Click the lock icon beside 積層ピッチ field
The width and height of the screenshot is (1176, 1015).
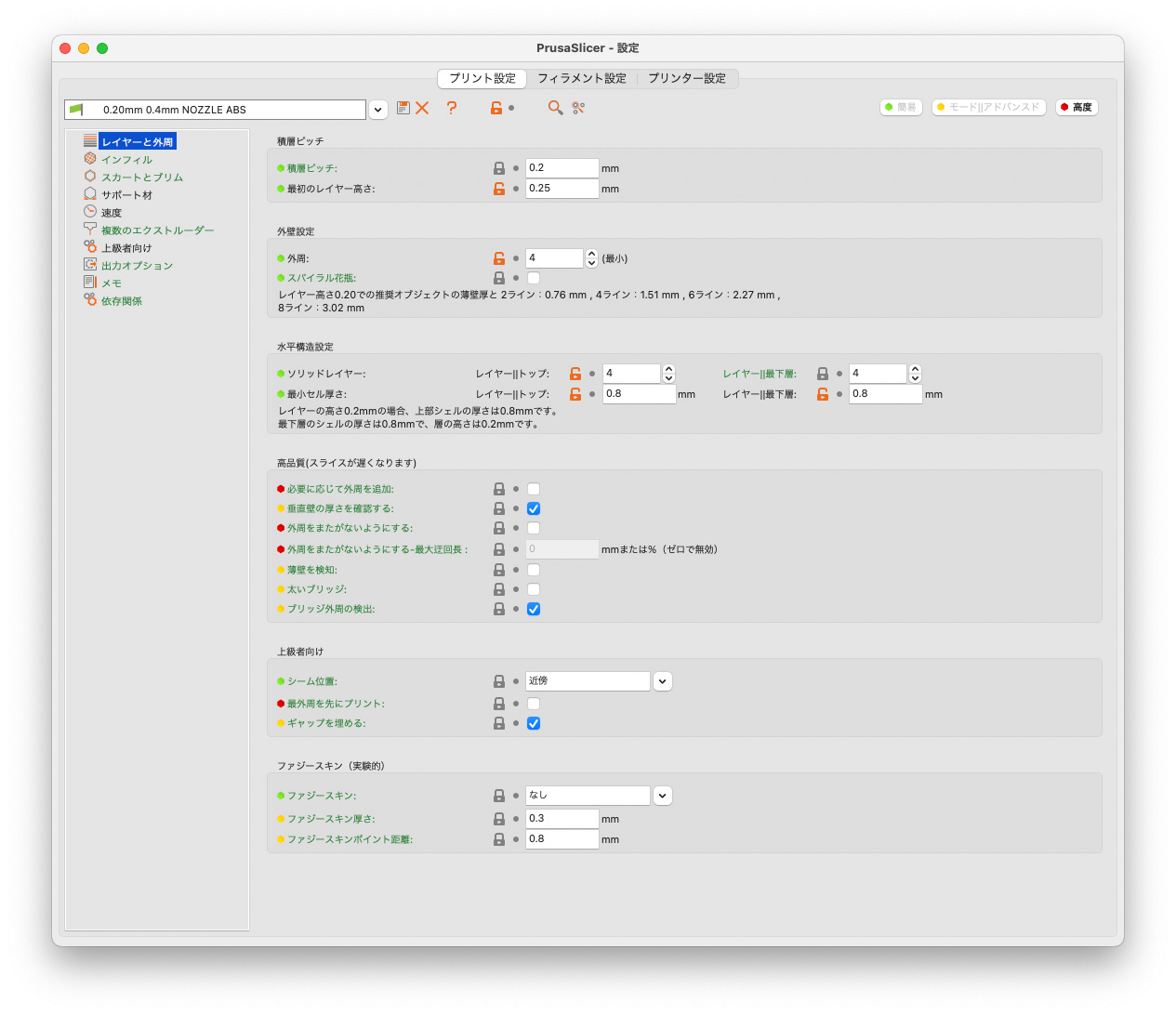pos(499,168)
